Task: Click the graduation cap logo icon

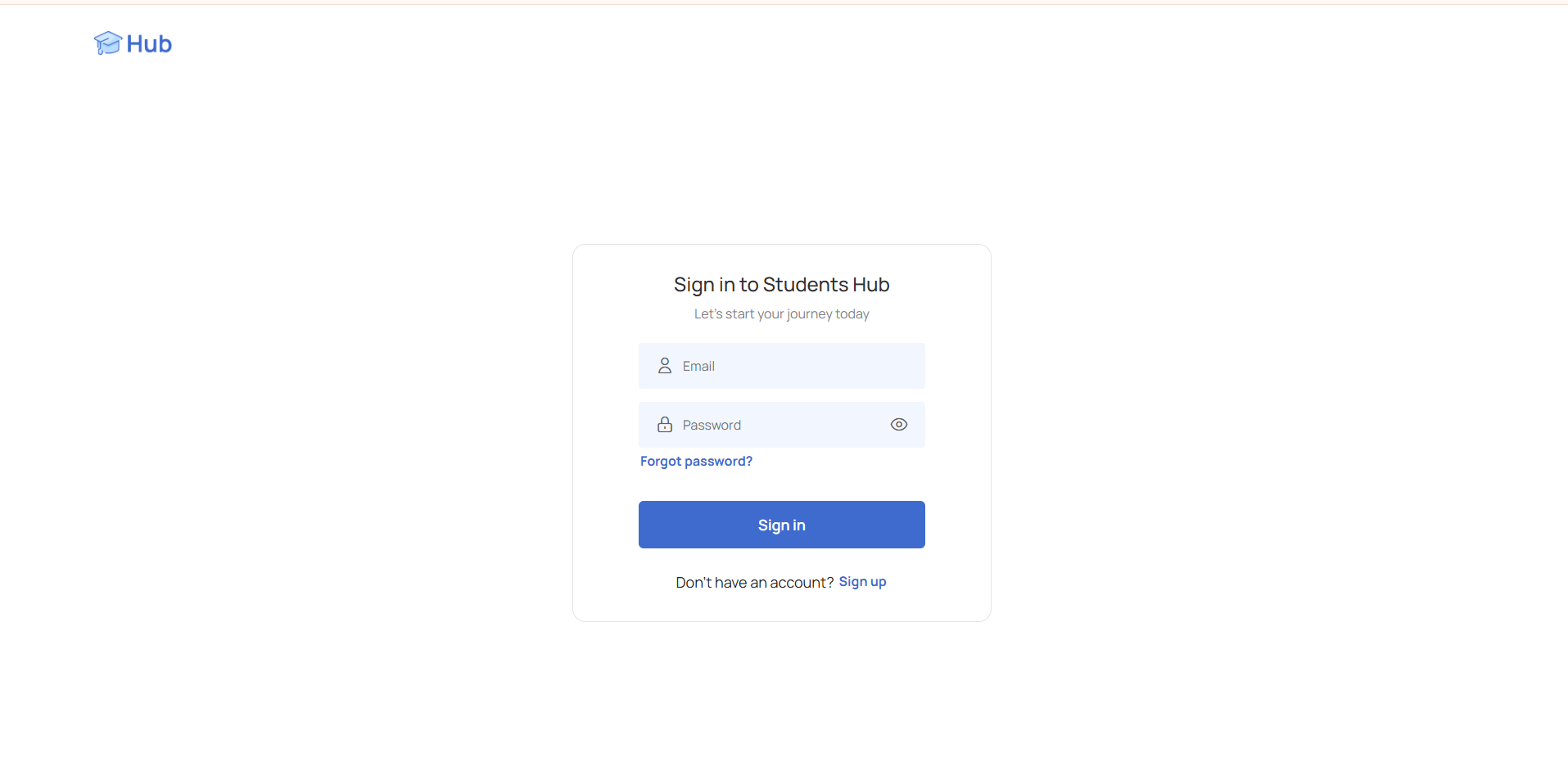Action: 107,43
